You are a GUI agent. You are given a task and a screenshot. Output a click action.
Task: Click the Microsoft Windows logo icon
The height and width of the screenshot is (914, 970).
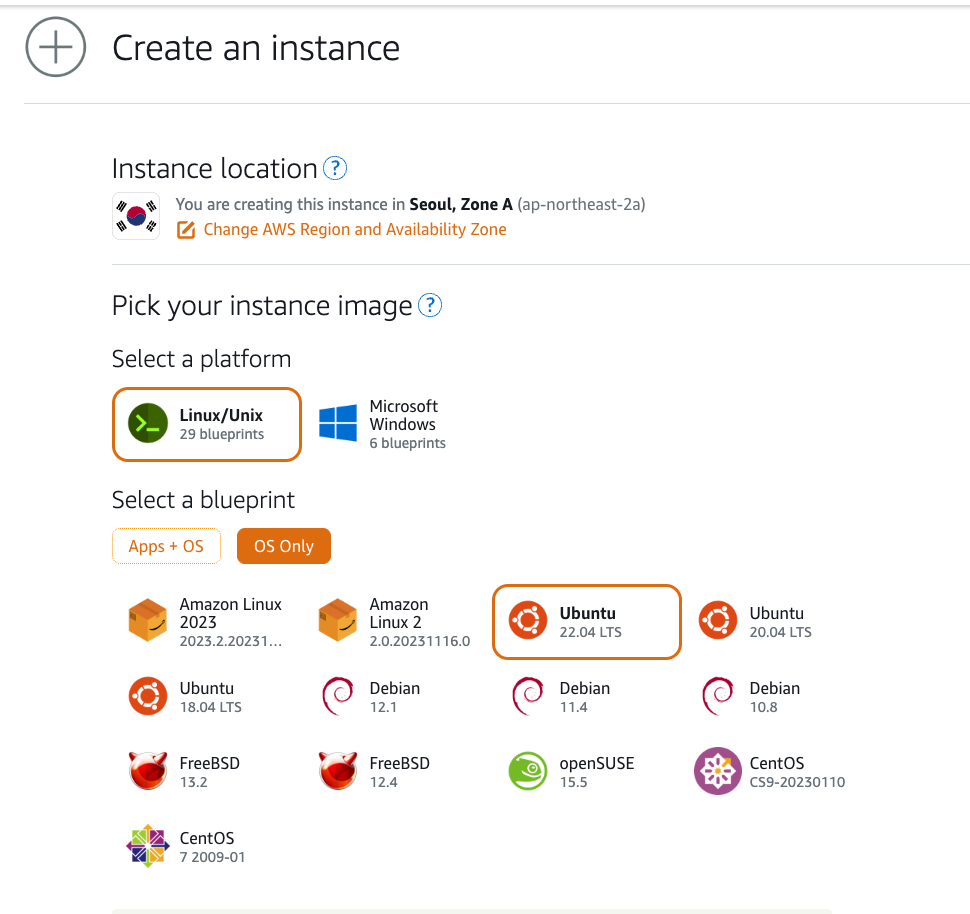(x=338, y=423)
